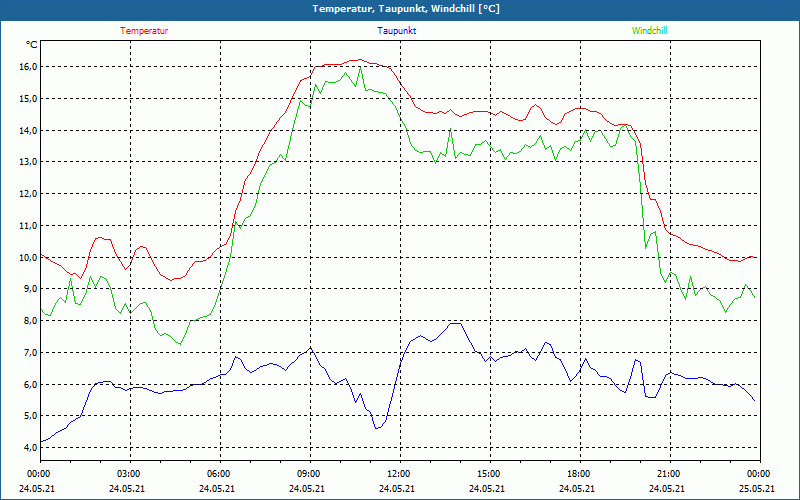
Task: Click the "24.05.21" date under 03:00
Action: (x=127, y=488)
